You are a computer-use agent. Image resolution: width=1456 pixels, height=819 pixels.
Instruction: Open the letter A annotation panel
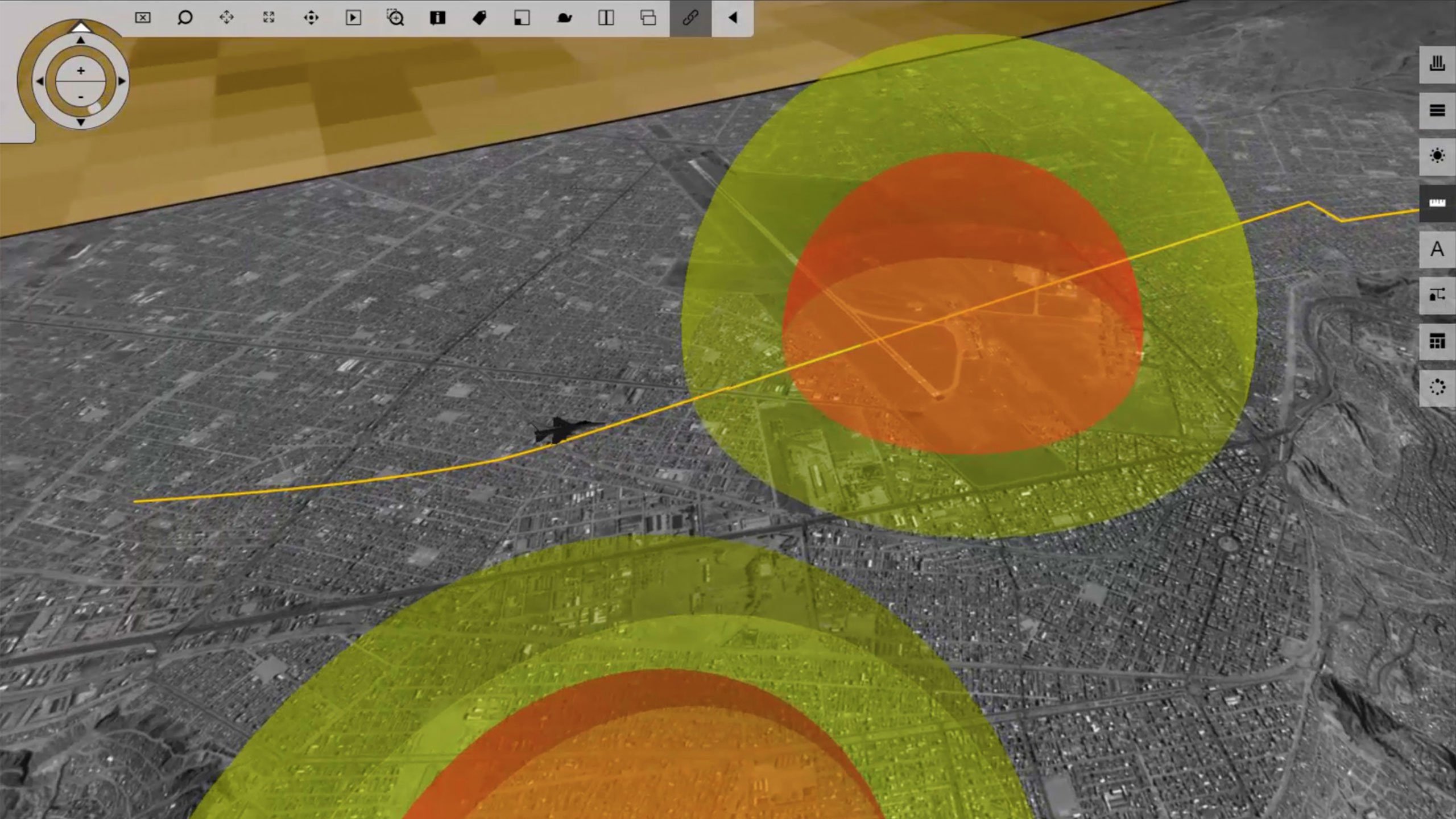click(x=1437, y=249)
